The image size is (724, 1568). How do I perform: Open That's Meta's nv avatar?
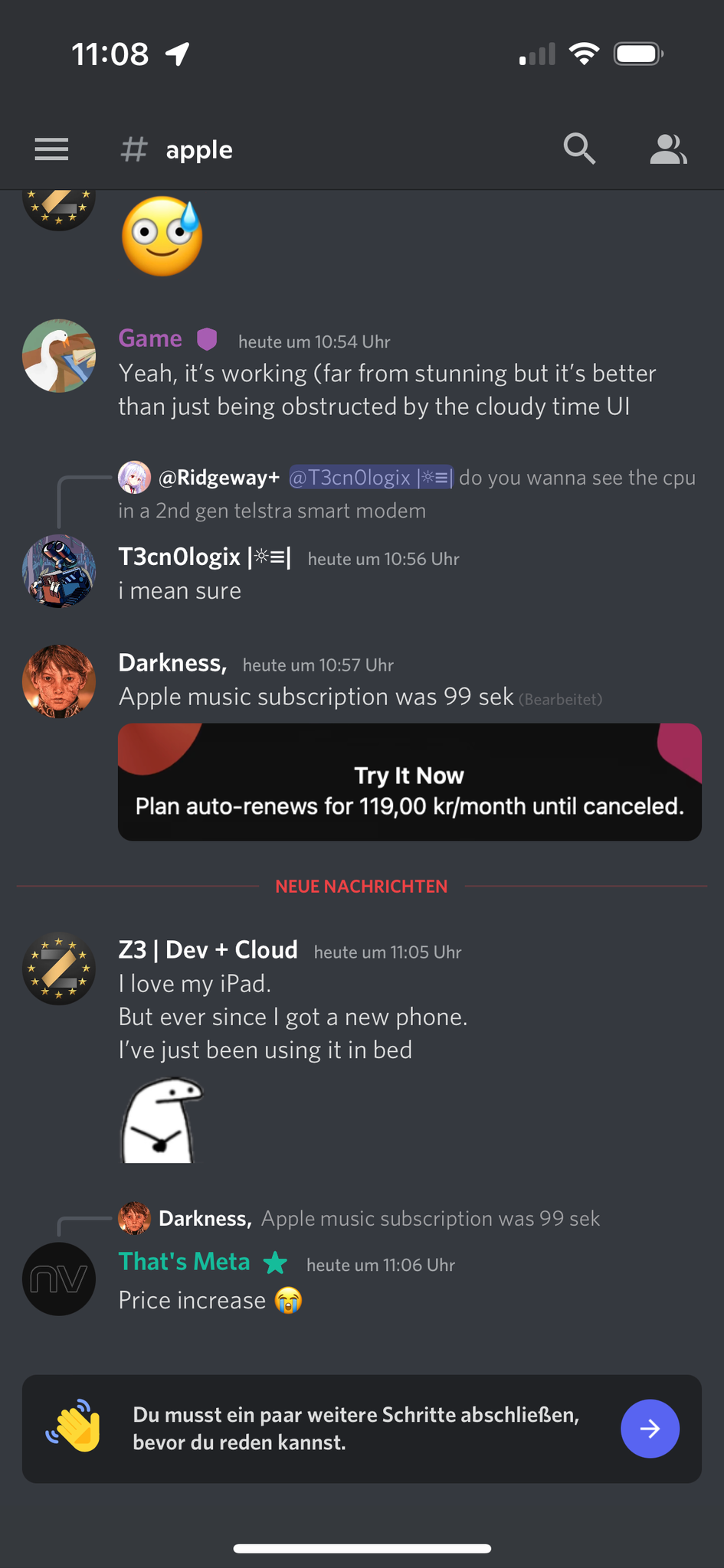[59, 1279]
